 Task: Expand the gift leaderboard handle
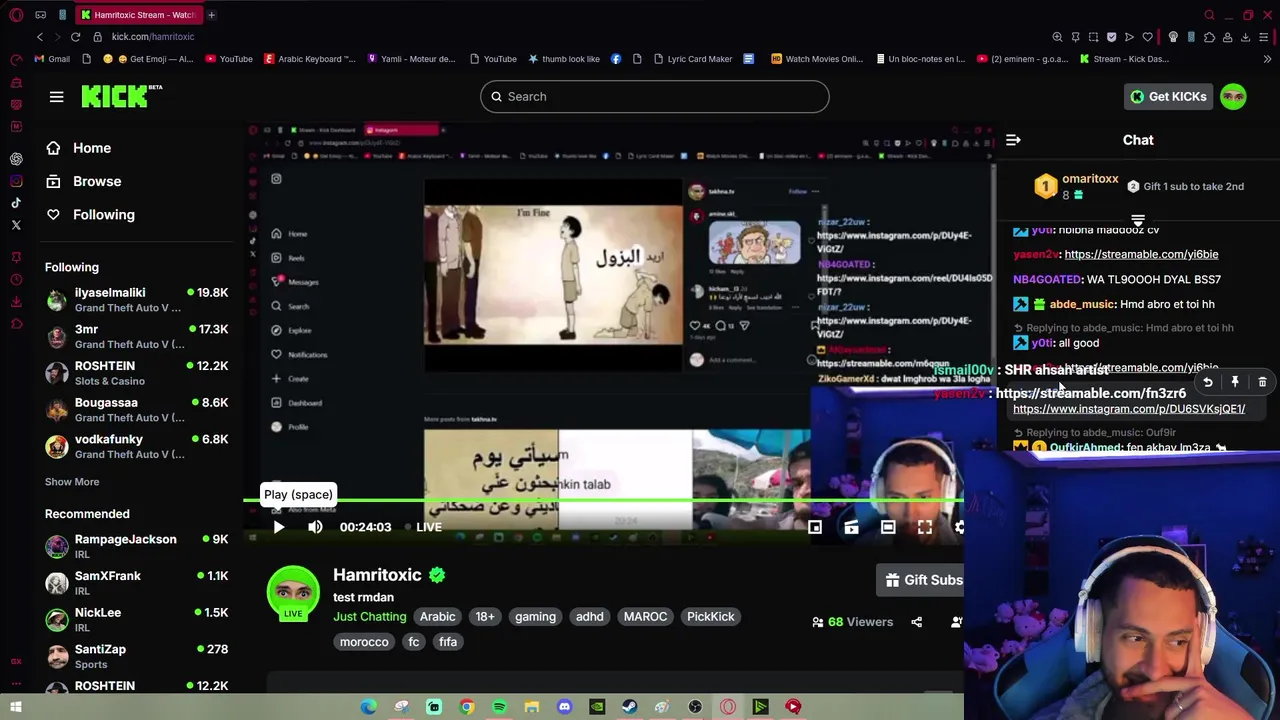(1138, 219)
